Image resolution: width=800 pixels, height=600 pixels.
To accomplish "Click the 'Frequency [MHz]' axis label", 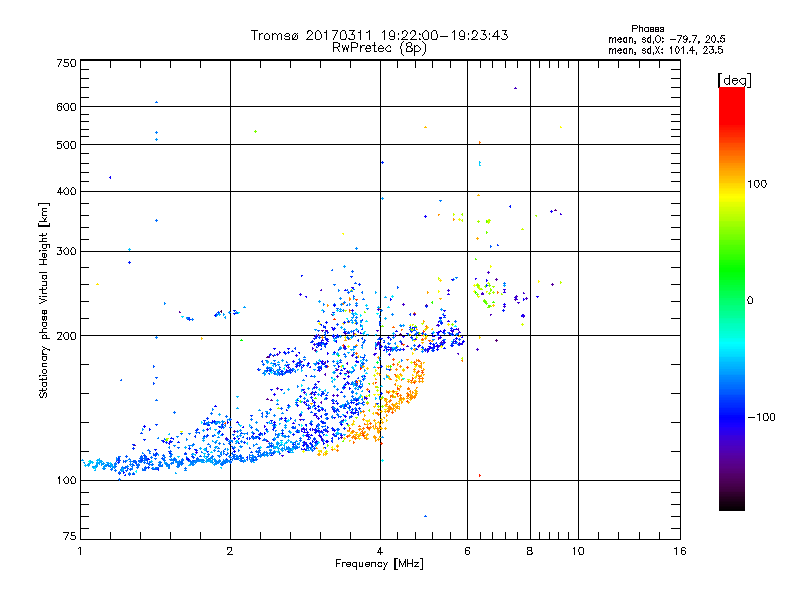I will point(379,564).
